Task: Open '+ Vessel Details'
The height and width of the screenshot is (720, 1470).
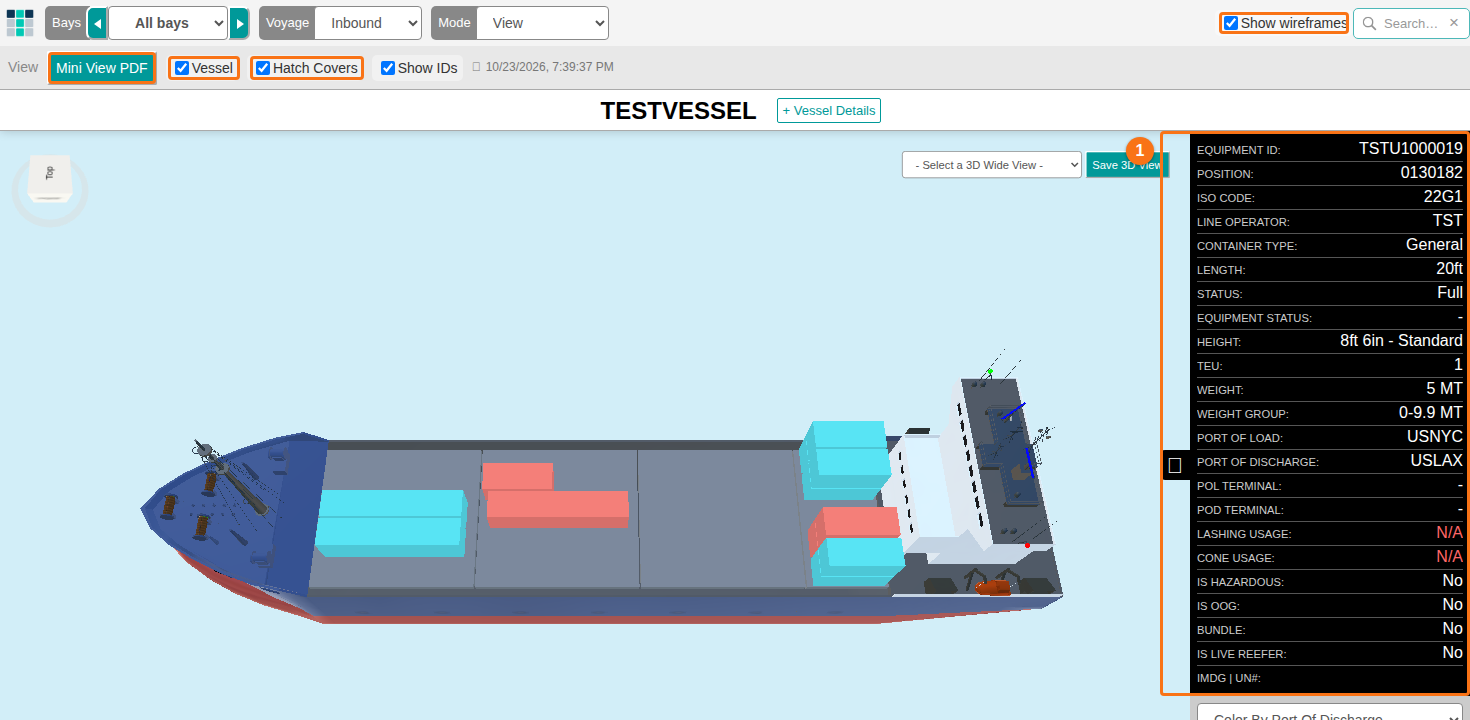Action: tap(829, 110)
